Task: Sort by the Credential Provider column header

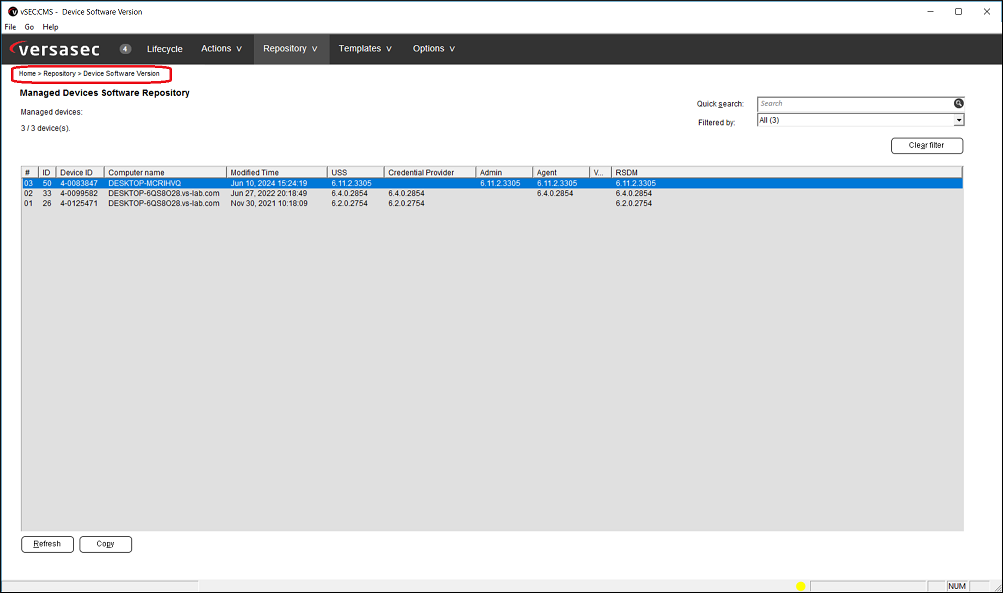Action: coord(430,173)
